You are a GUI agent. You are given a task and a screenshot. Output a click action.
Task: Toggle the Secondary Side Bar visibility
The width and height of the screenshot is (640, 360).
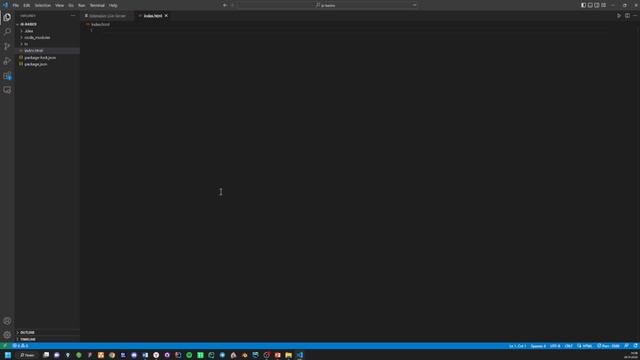597,5
